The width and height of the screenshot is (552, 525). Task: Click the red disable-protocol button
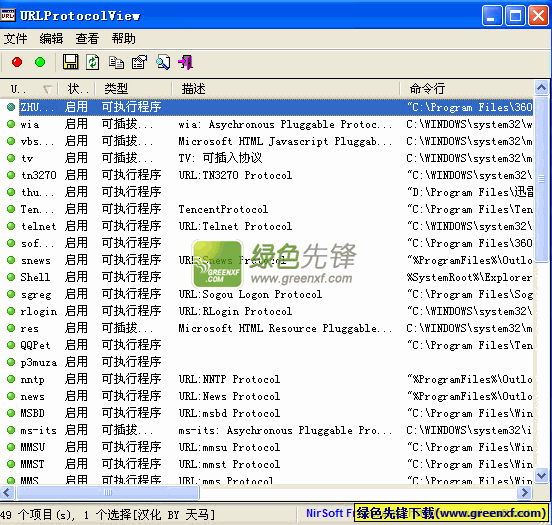click(17, 62)
